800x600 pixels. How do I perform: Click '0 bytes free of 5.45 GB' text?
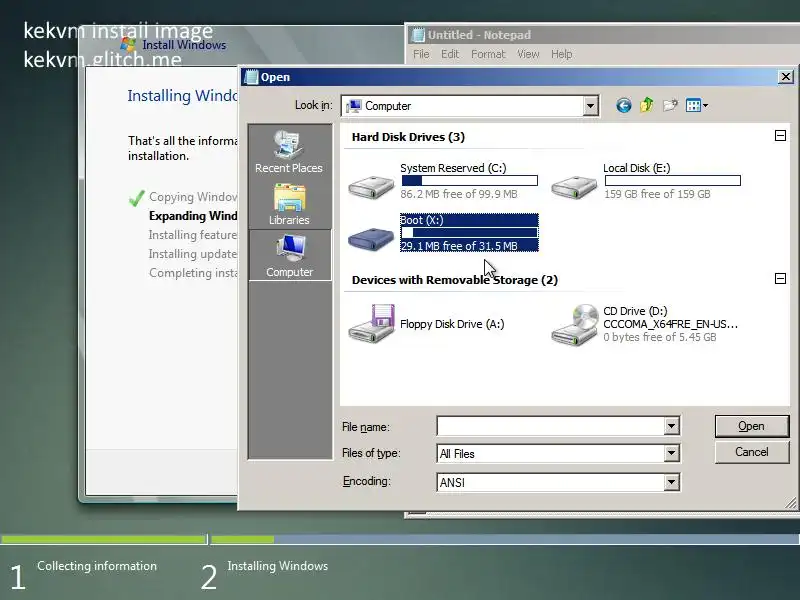tap(660, 337)
